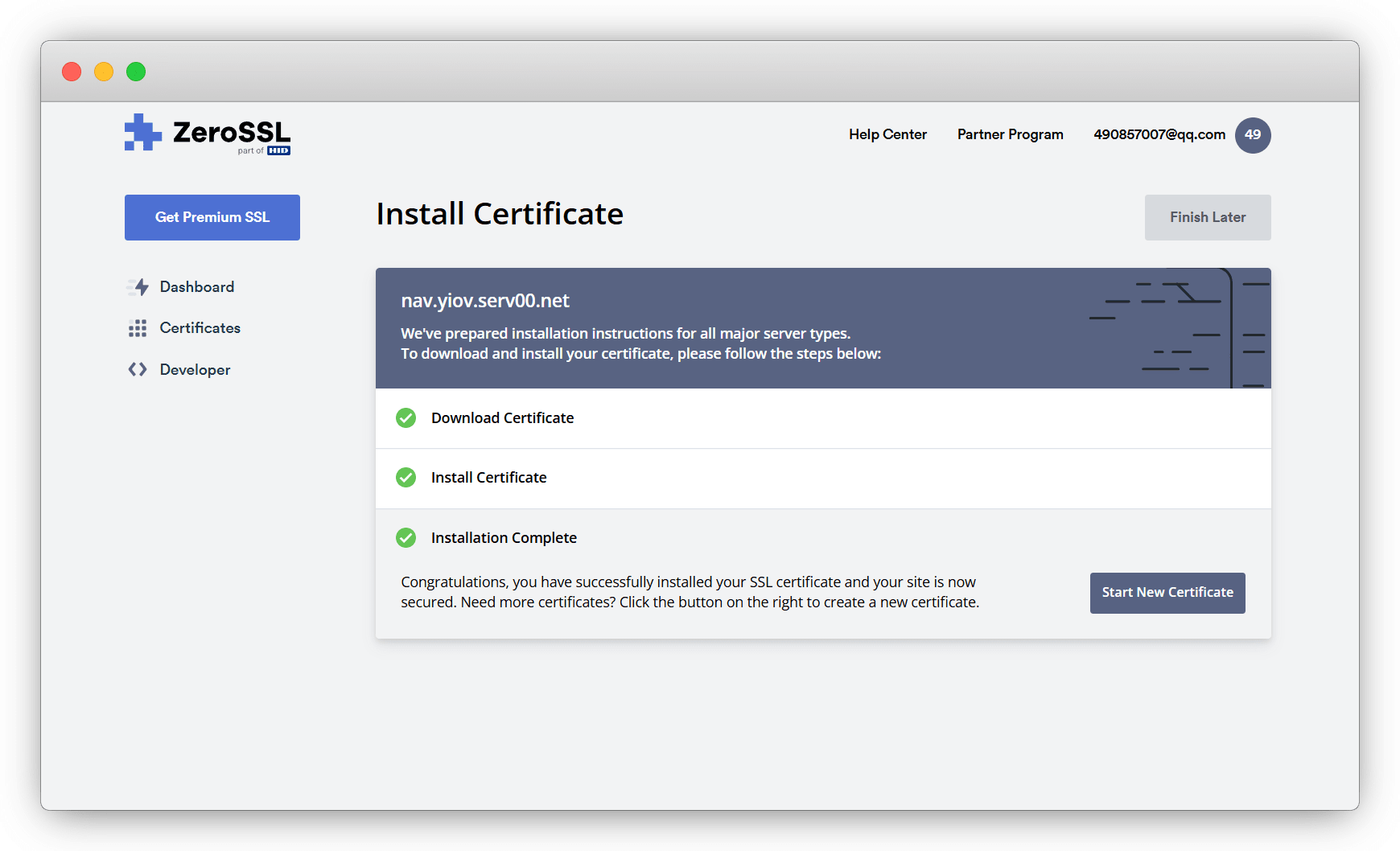Click green checkmark beside Download Certificate
Screen dimensions: 1400x851
coord(406,418)
